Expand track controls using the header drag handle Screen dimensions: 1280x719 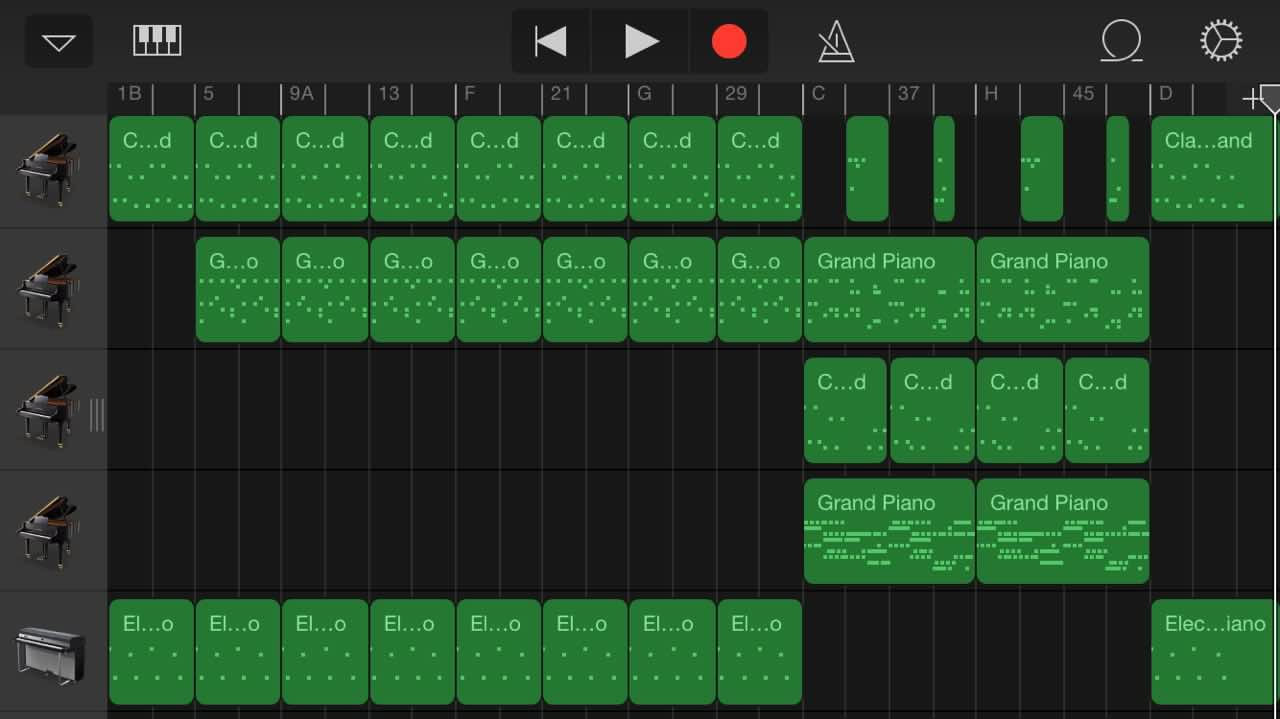(x=97, y=414)
